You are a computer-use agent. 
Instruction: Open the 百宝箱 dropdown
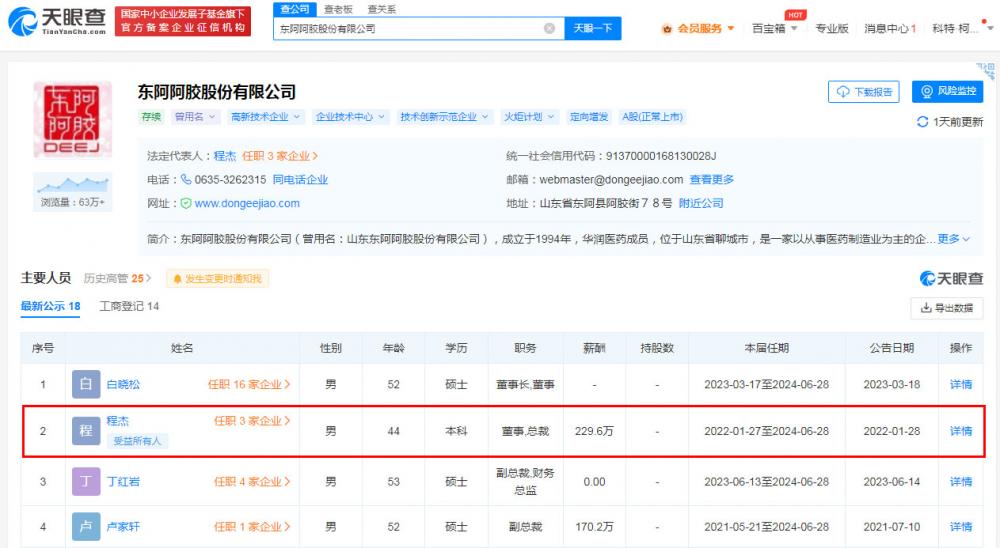click(775, 28)
